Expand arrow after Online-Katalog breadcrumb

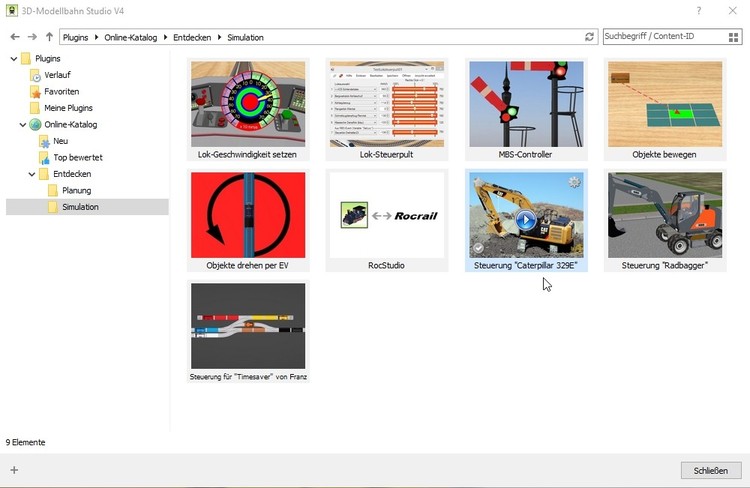coord(165,37)
